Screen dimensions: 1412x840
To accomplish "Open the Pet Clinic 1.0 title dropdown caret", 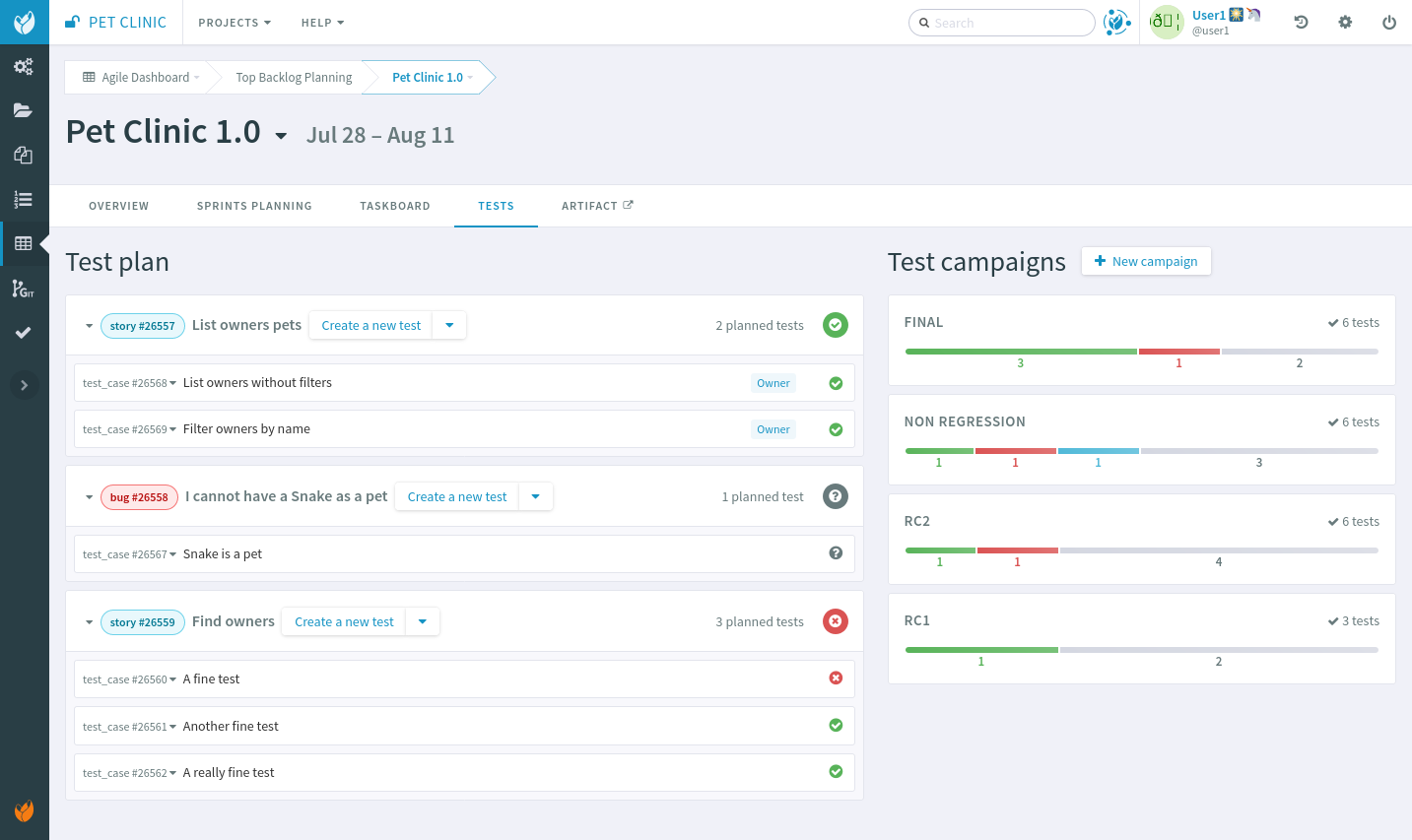I will click(x=281, y=136).
